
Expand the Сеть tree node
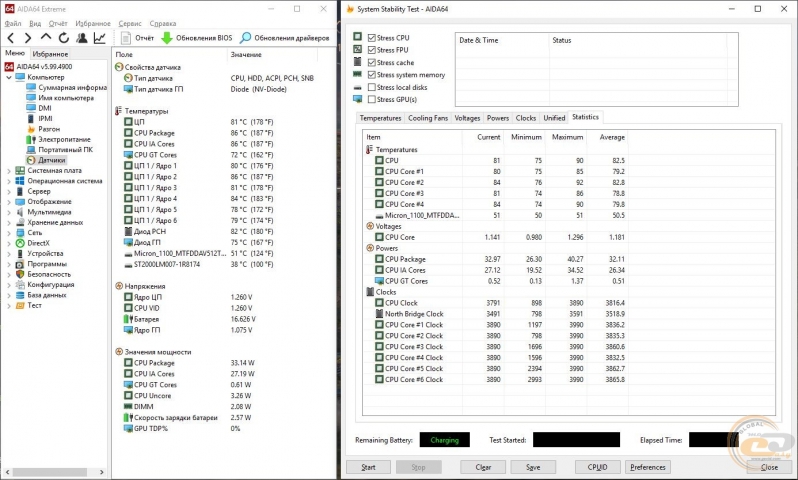pyautogui.click(x=9, y=233)
